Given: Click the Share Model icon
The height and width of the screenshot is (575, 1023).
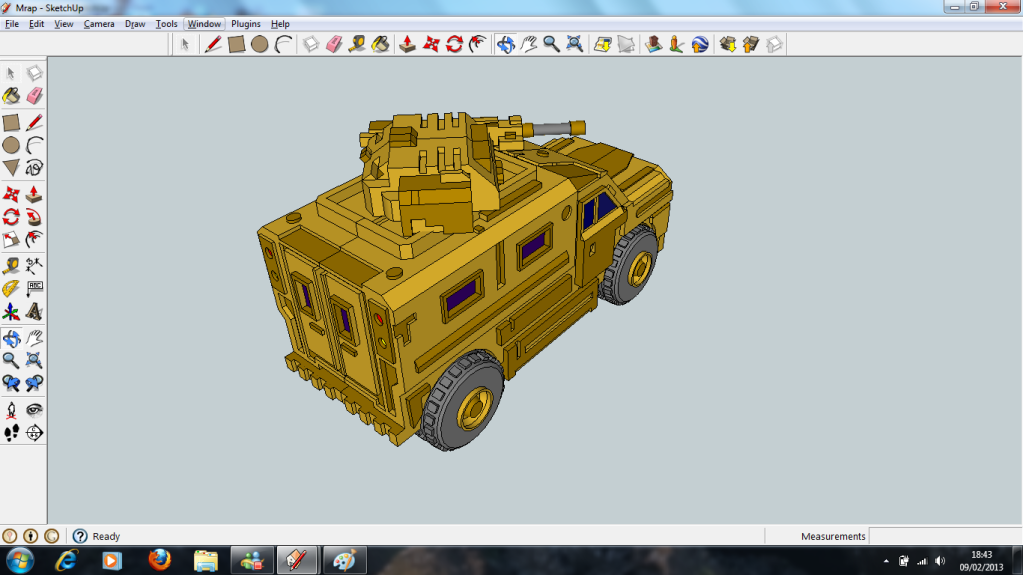Looking at the screenshot, I should (x=751, y=44).
